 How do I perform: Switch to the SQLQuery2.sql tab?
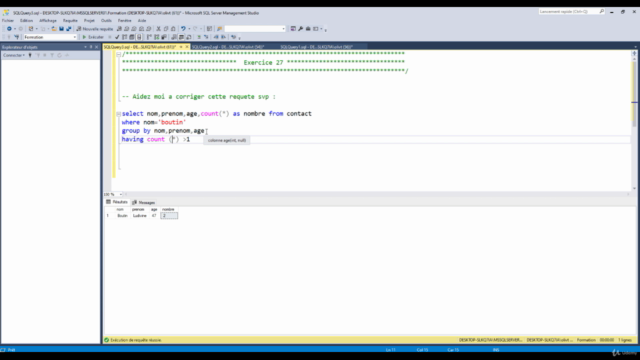pyautogui.click(x=229, y=47)
